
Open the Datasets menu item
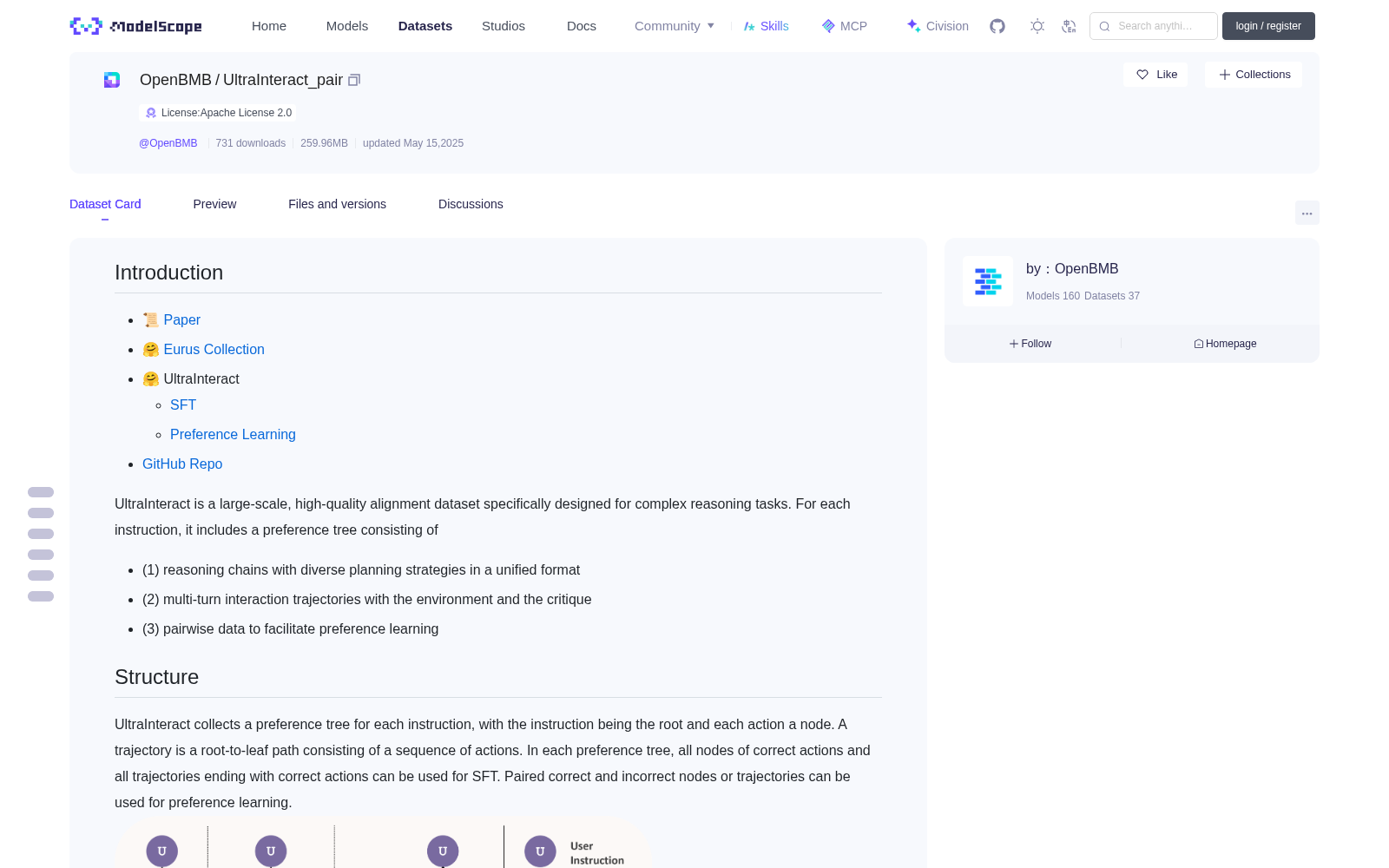pyautogui.click(x=425, y=26)
